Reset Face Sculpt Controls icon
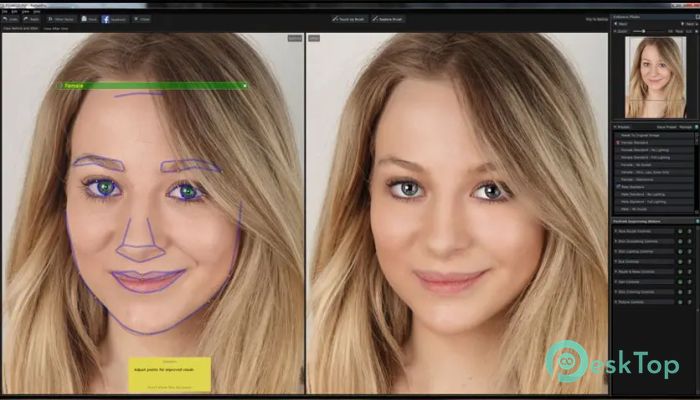 click(689, 231)
